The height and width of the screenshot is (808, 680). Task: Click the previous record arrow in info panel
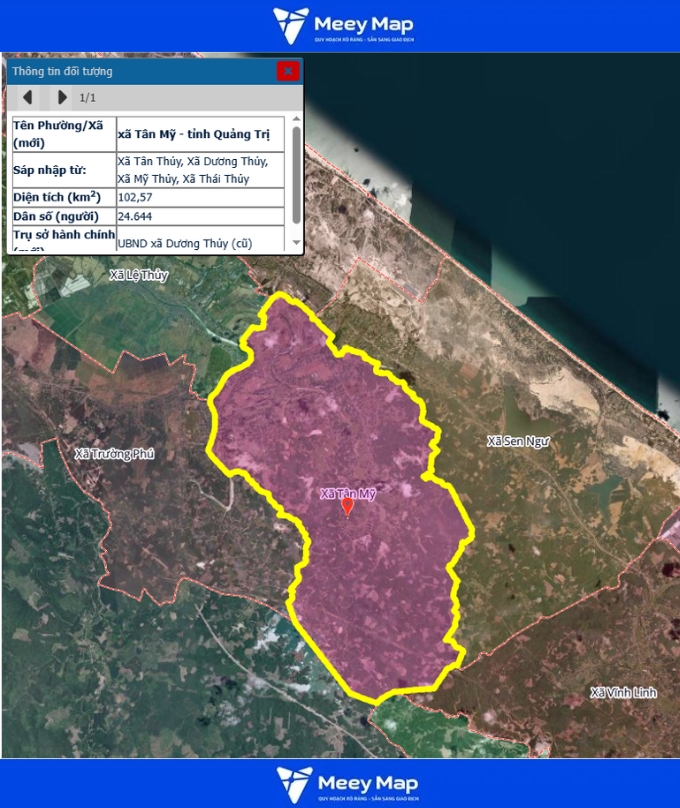click(28, 97)
